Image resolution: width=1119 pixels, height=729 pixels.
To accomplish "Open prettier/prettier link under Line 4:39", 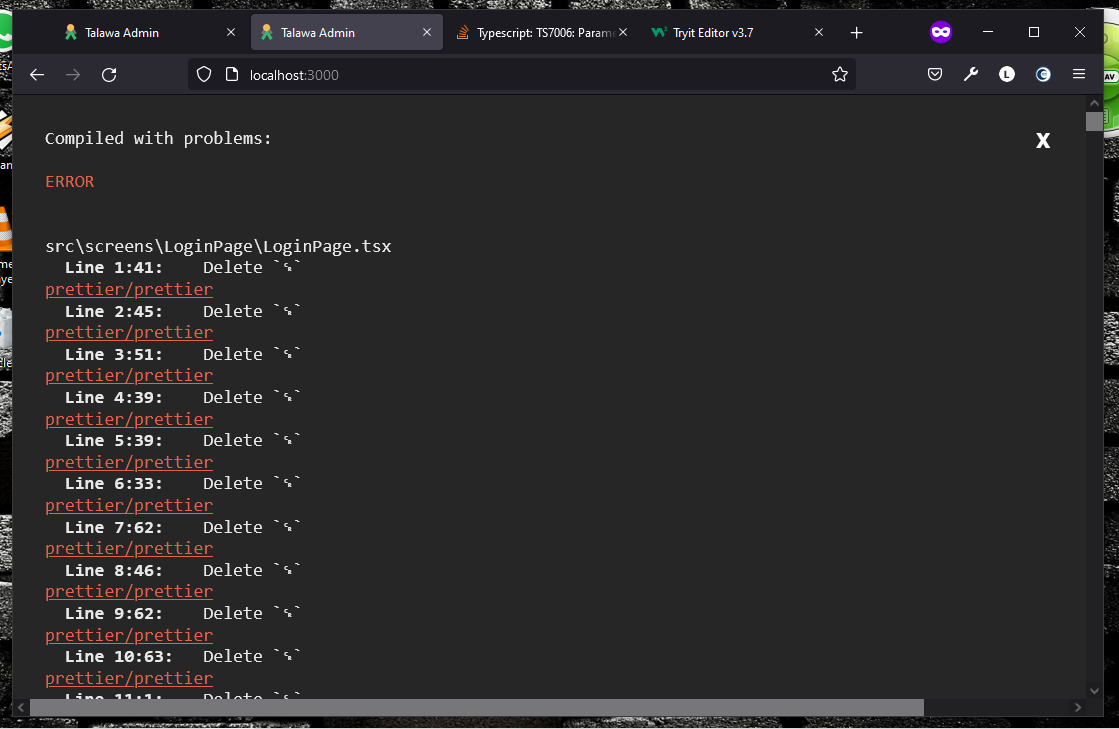I will pyautogui.click(x=129, y=419).
